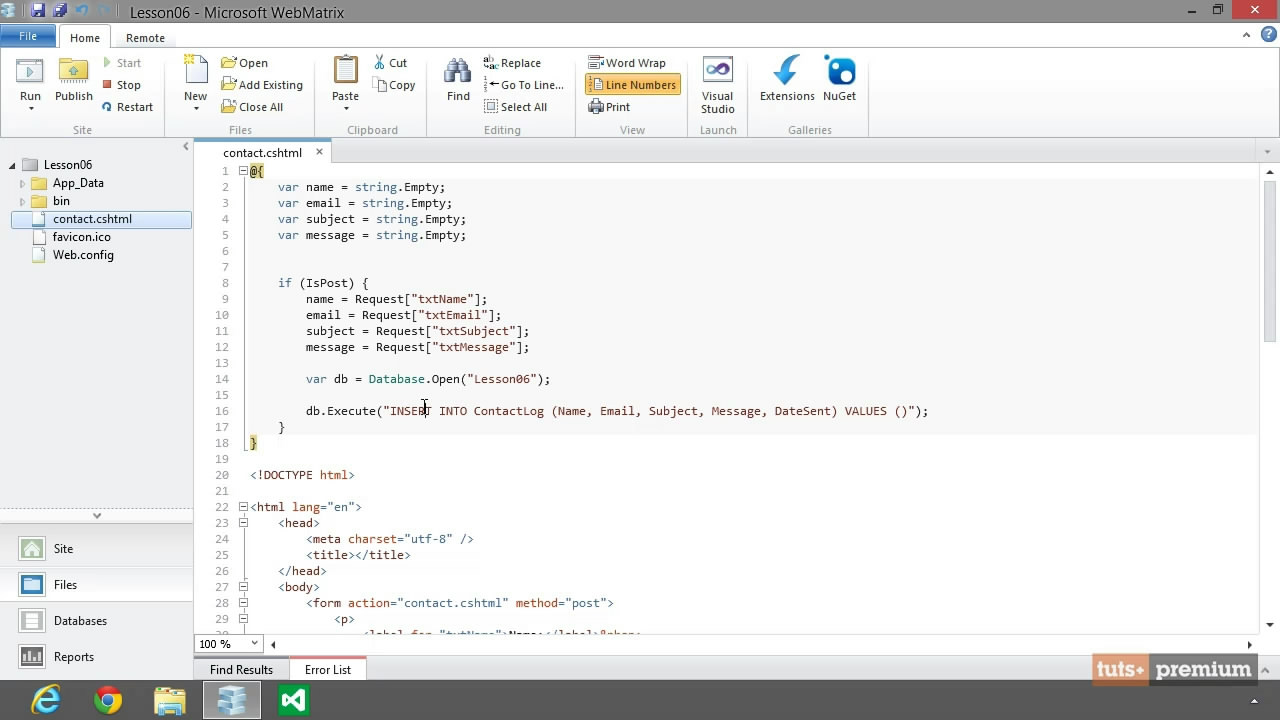This screenshot has height=720, width=1280.
Task: Close All open files
Action: point(252,107)
